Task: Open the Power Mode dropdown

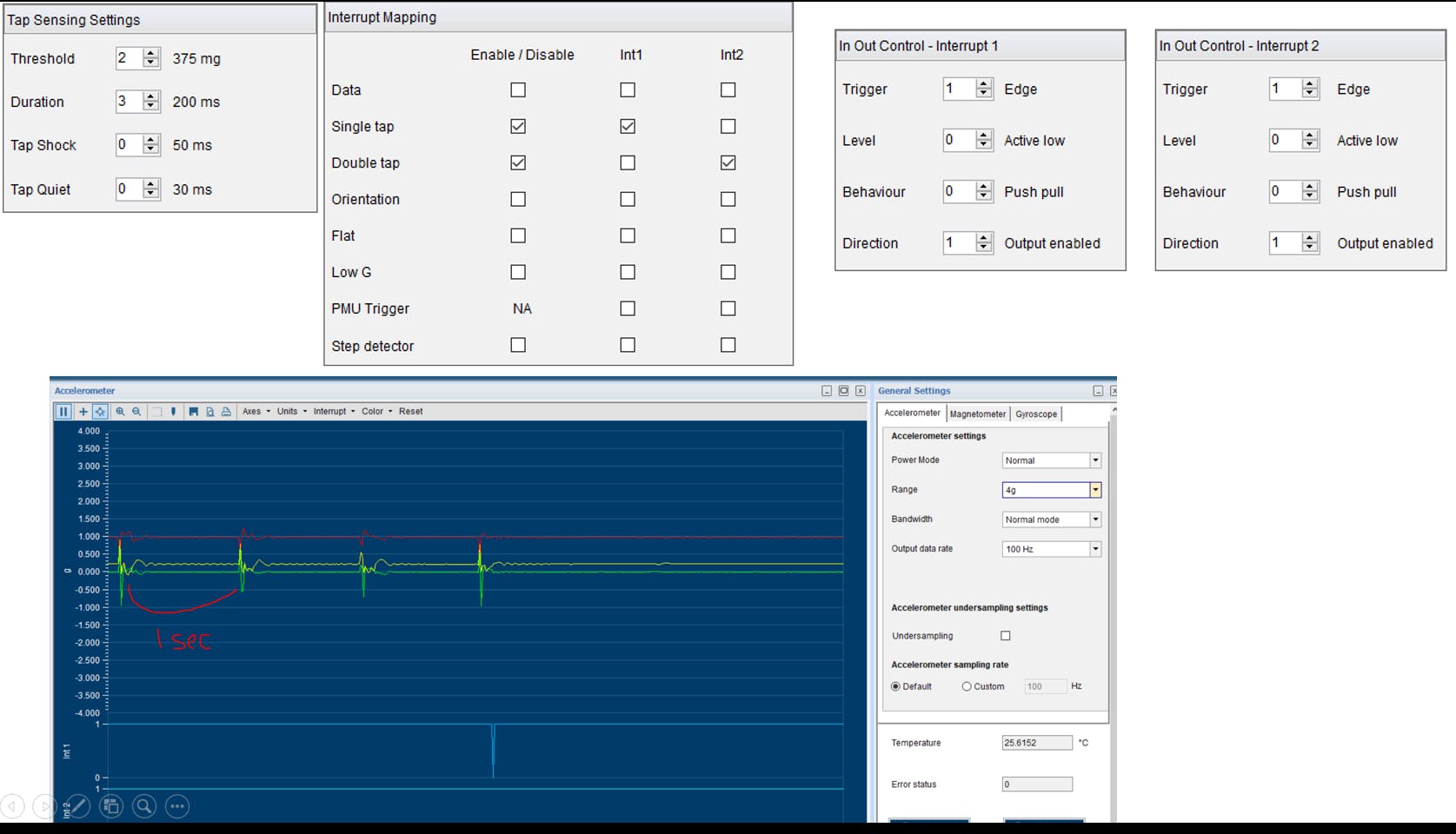Action: point(1095,460)
